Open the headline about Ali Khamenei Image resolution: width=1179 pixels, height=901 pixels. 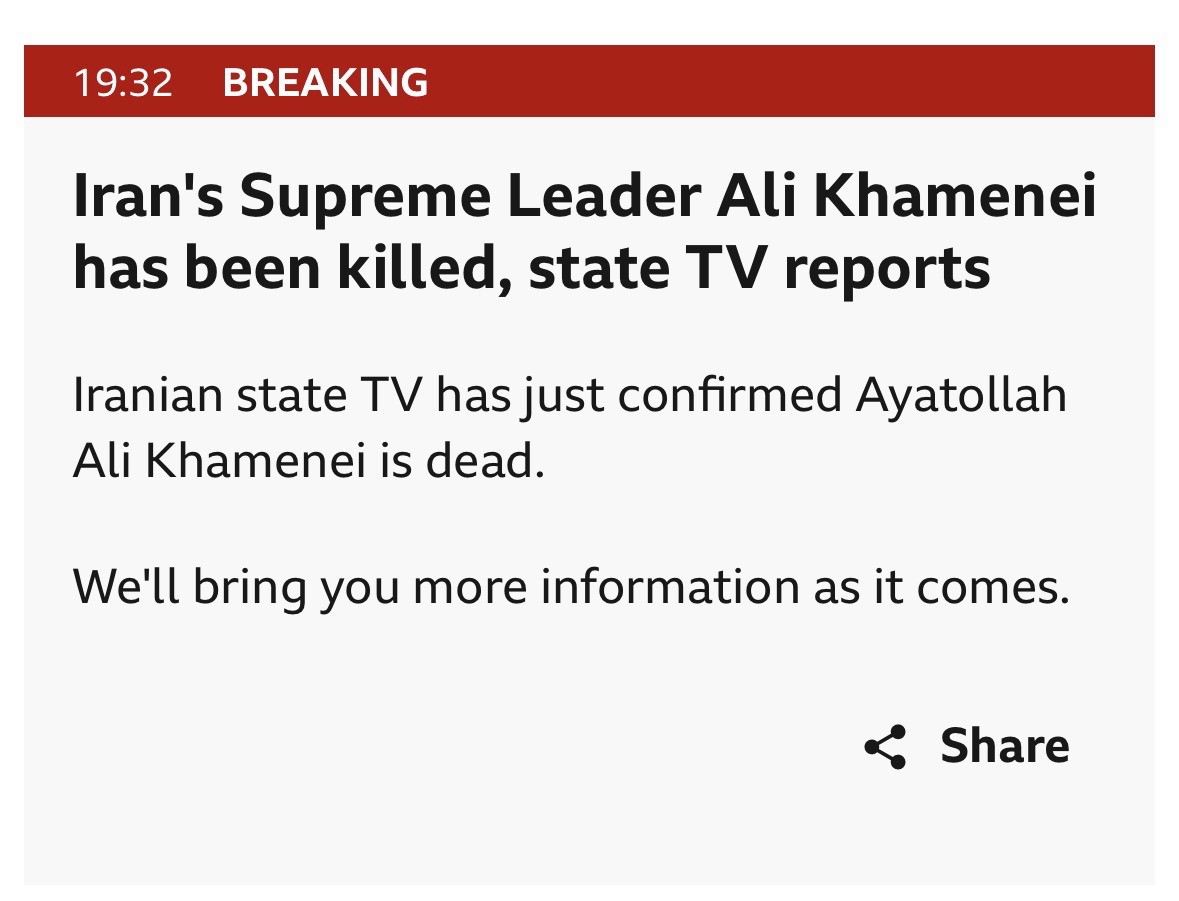tap(584, 232)
